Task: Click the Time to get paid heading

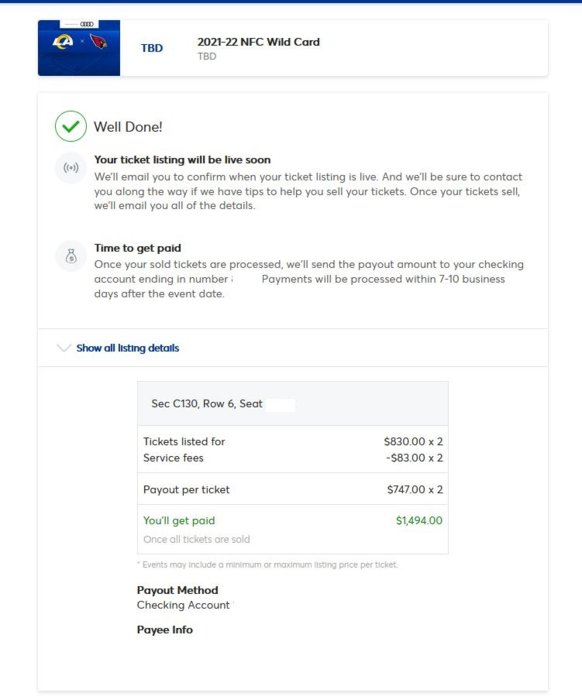Action: pyautogui.click(x=137, y=248)
